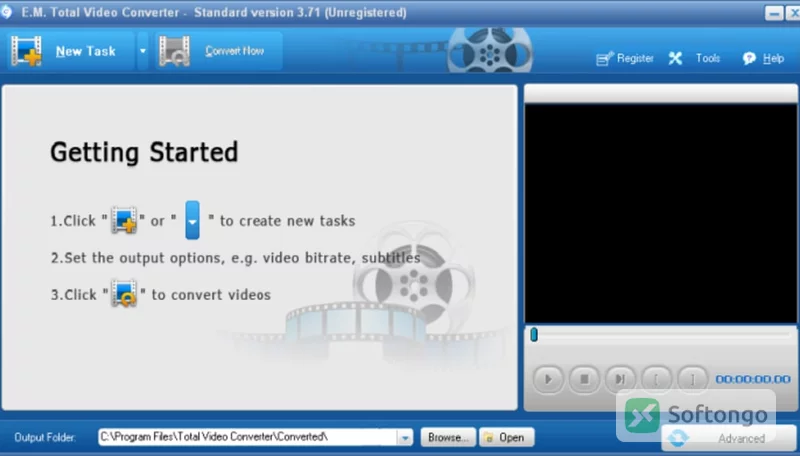Screen dimensions: 800x456
Task: Click the Output Folder path field
Action: tap(247, 437)
